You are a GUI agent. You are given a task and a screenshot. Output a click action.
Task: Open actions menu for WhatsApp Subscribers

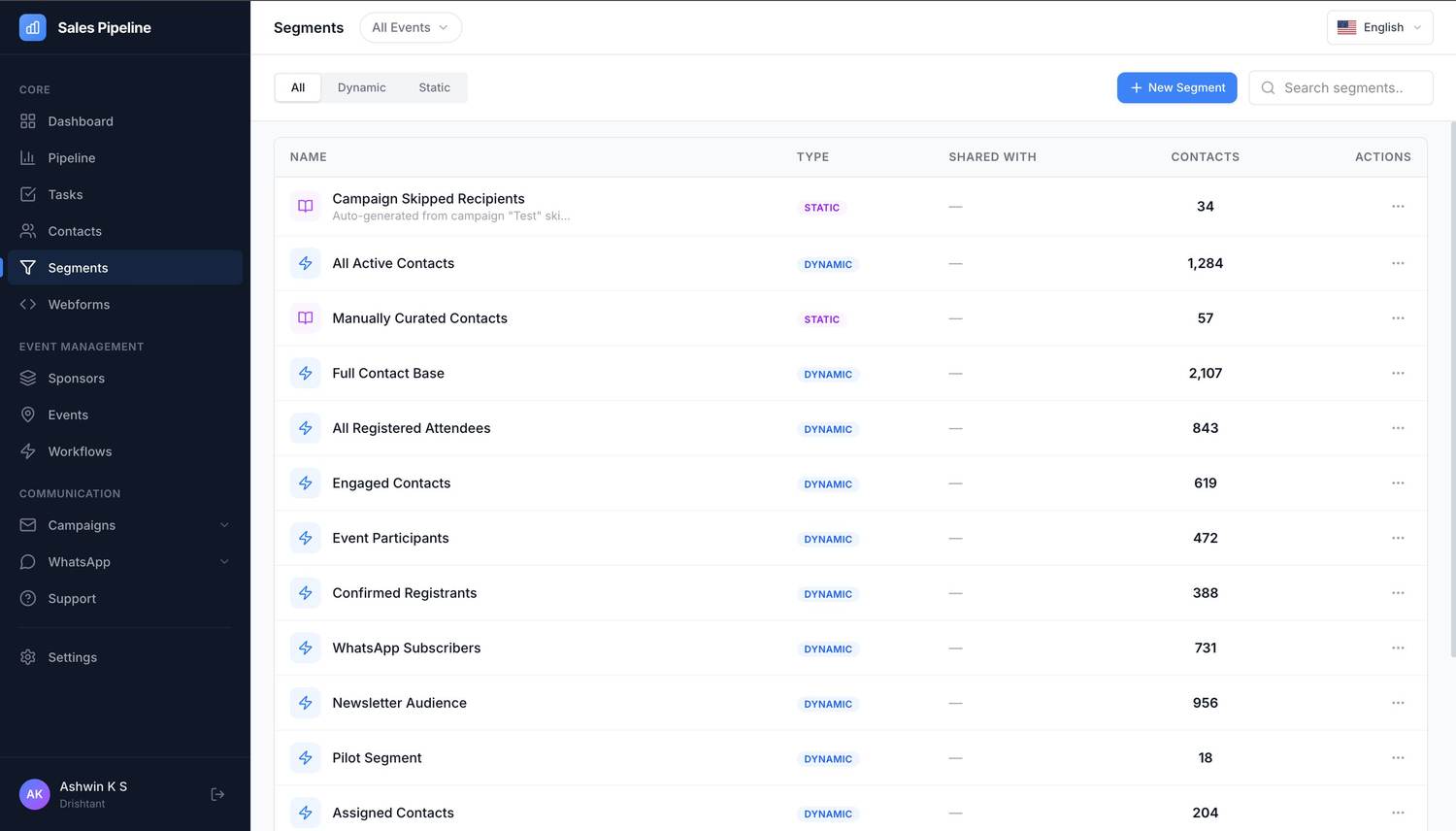(1398, 648)
